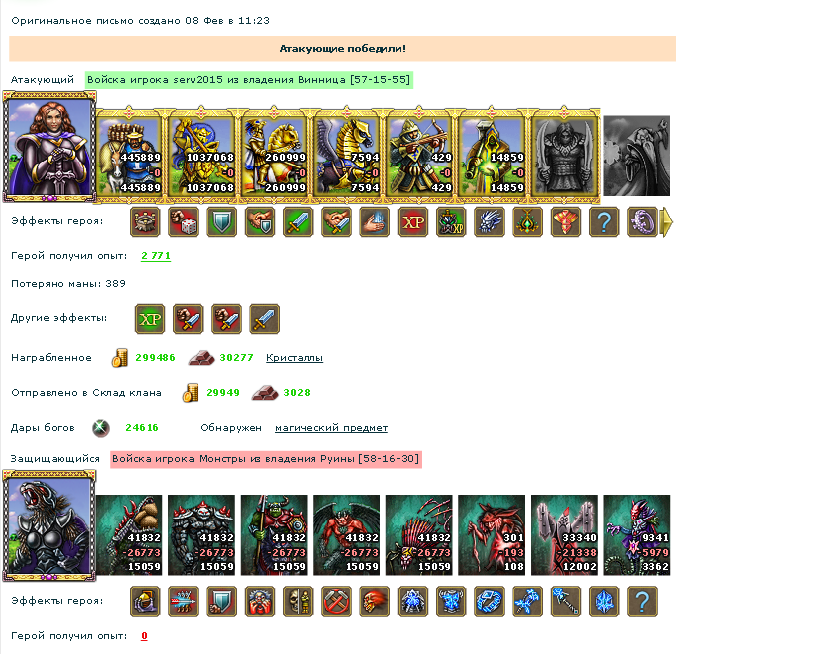Select the monster hero portrait of defender

[x=49, y=526]
